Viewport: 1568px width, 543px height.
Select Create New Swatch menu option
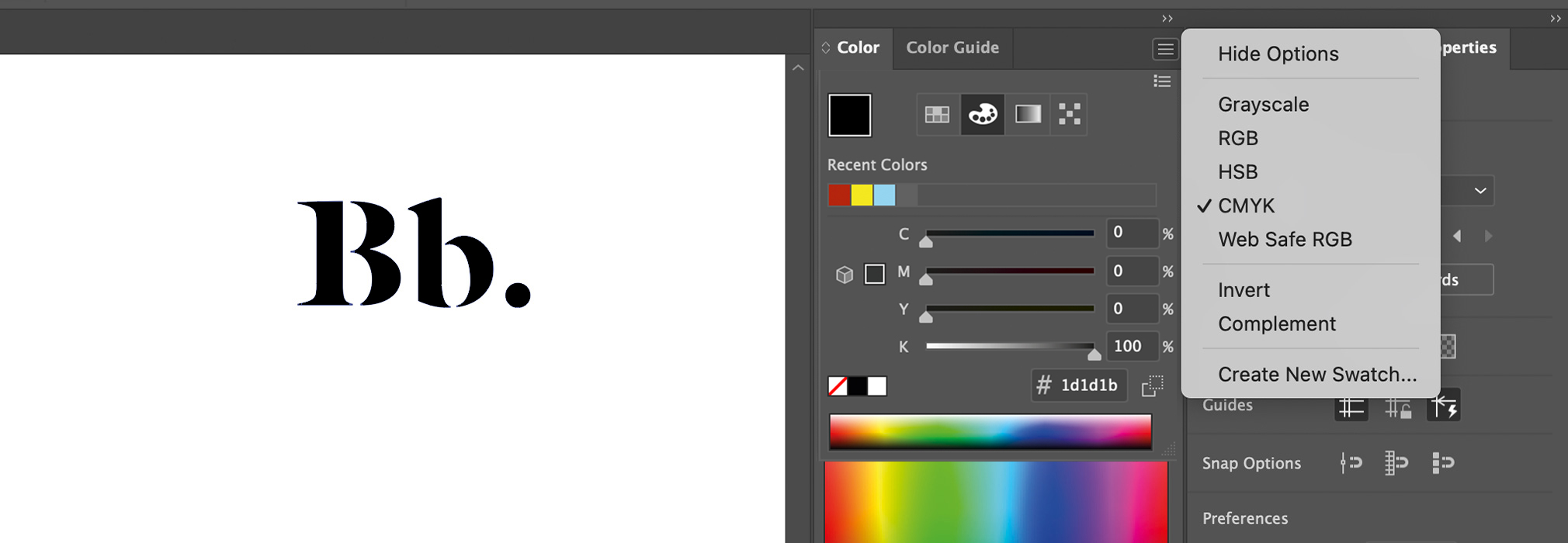(x=1316, y=375)
